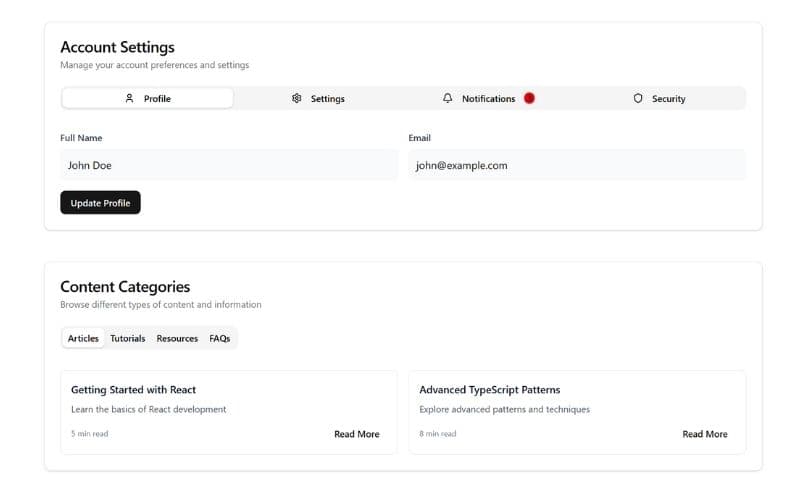
Task: Click the red notification badge dot
Action: (x=529, y=98)
